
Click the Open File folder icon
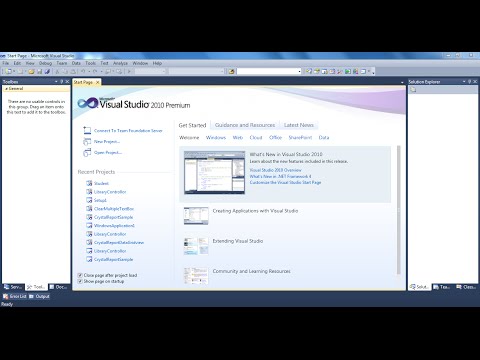tap(31, 71)
